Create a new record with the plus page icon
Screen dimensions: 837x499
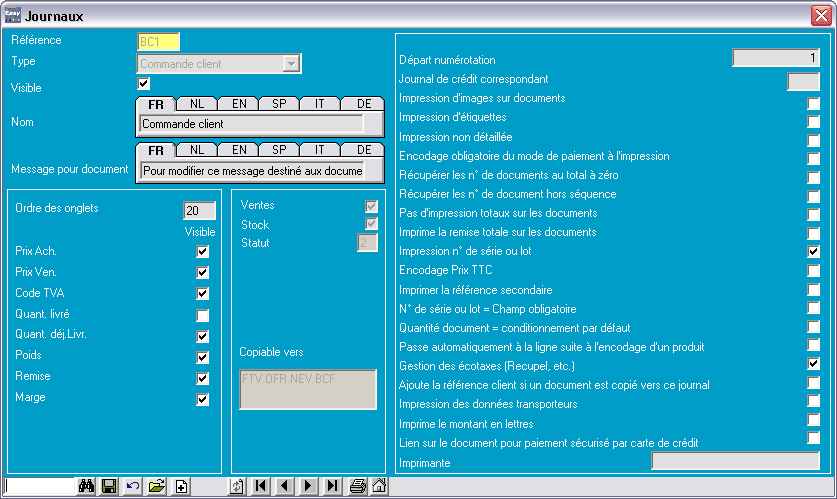(x=181, y=487)
